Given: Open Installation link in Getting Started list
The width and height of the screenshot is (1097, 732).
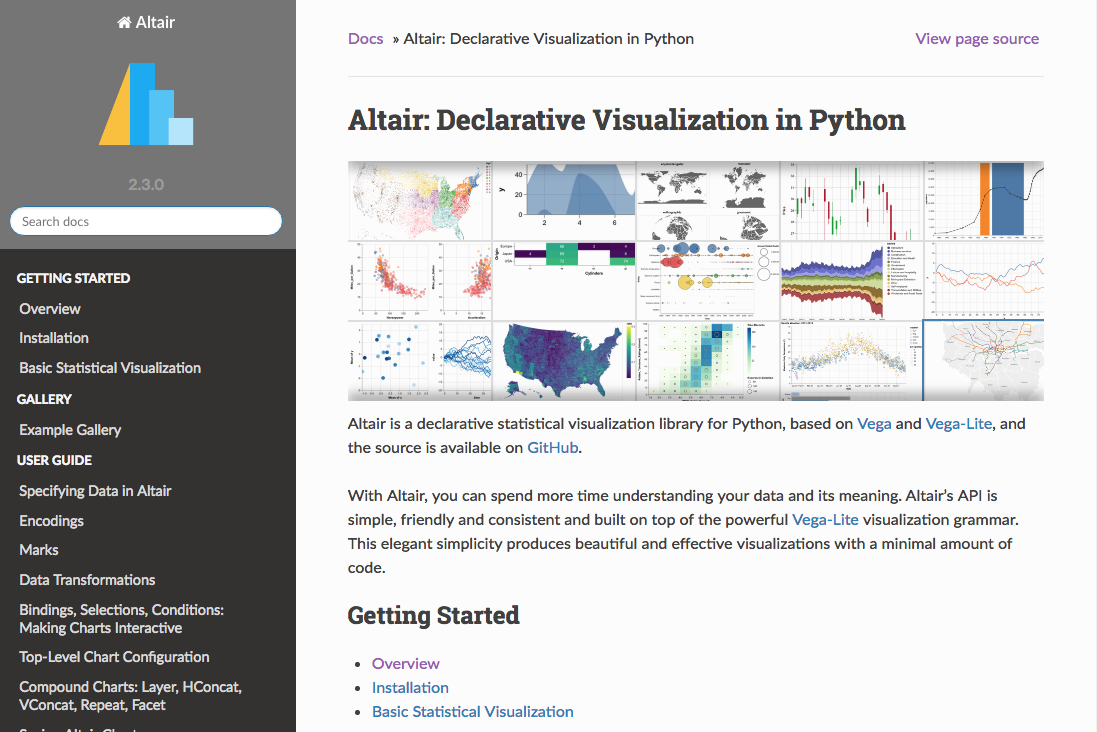Looking at the screenshot, I should [410, 688].
